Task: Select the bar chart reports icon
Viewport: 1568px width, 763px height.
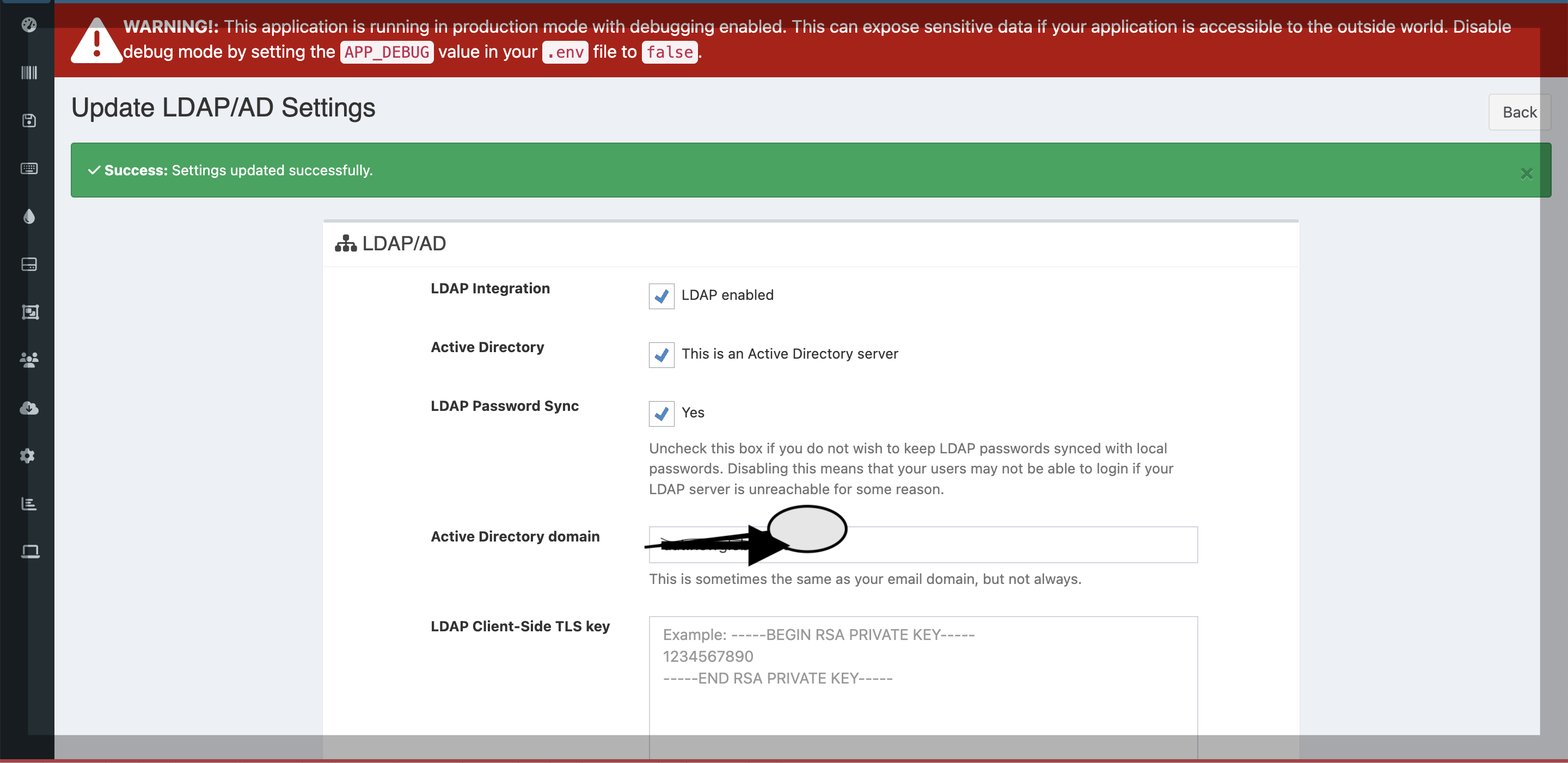Action: click(x=29, y=503)
